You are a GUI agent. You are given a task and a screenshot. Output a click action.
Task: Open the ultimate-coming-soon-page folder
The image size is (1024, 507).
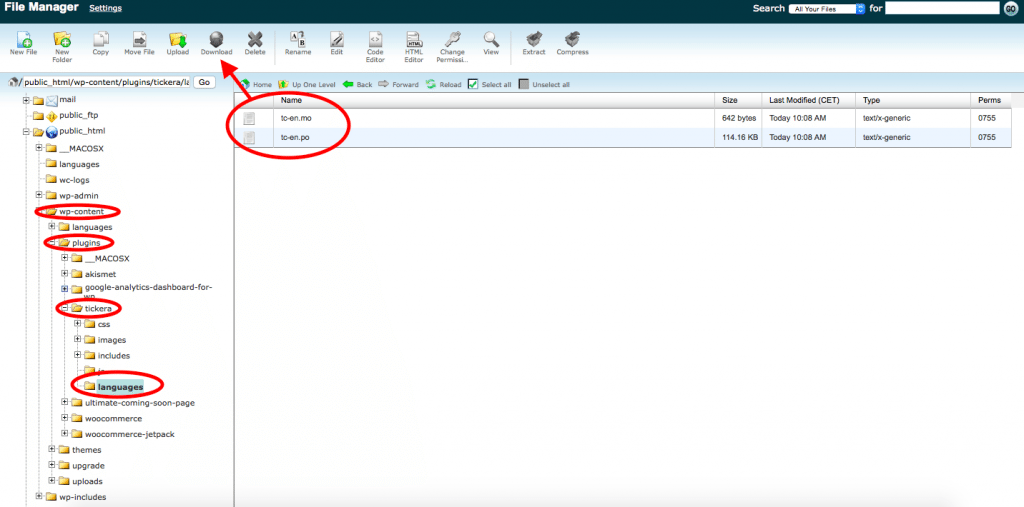point(140,402)
